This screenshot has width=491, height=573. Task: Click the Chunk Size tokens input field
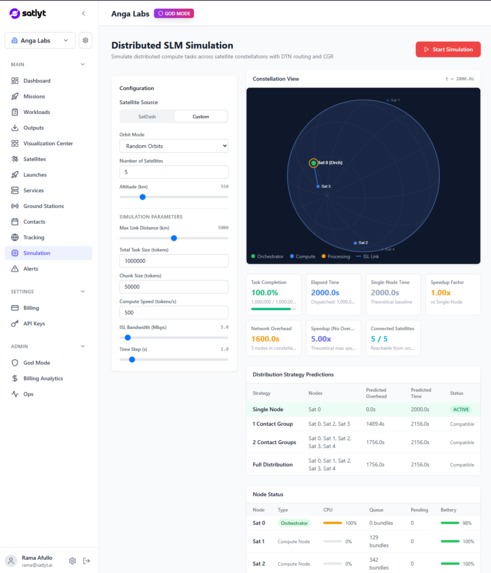coord(174,286)
